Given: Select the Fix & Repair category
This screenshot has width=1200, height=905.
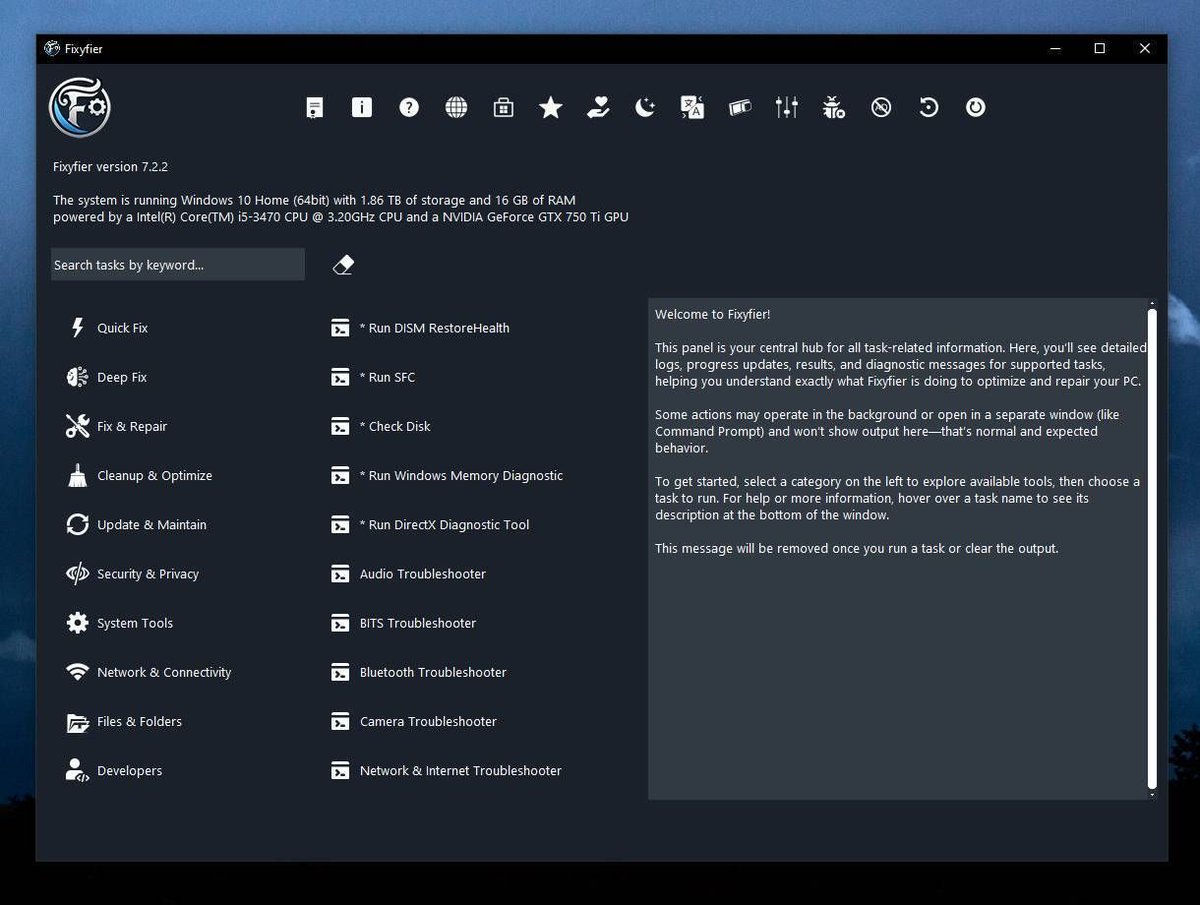Looking at the screenshot, I should point(117,426).
